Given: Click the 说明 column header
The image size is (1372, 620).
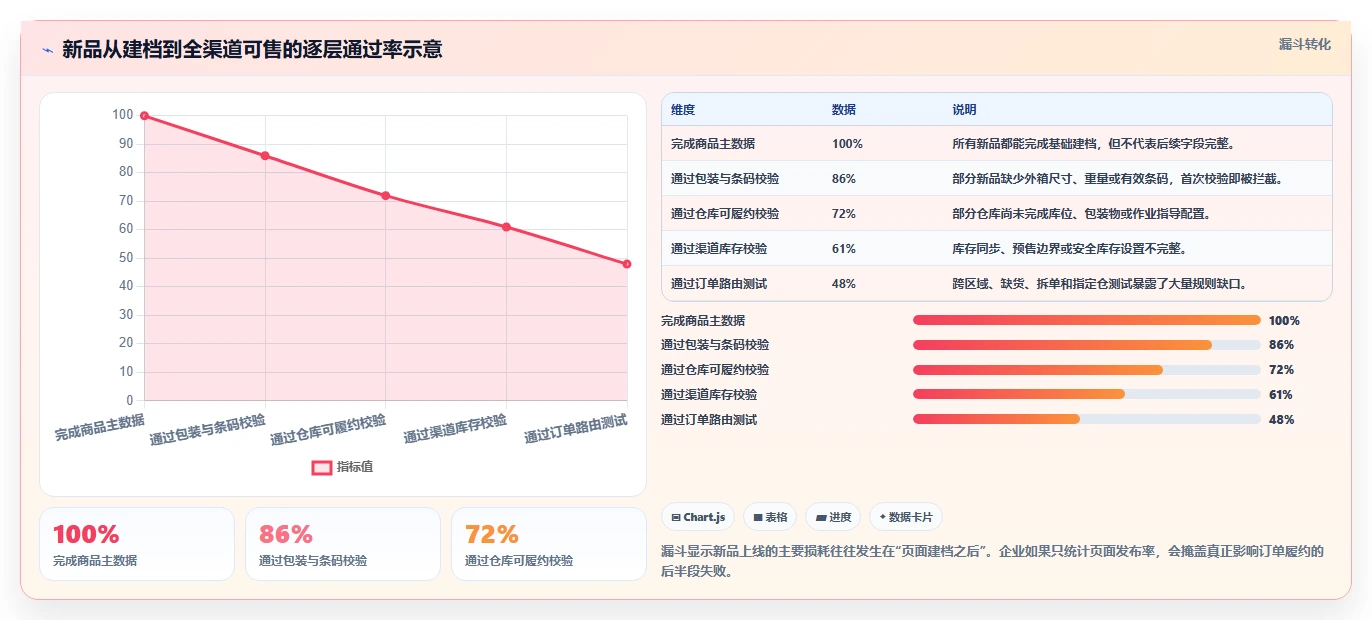Looking at the screenshot, I should (x=964, y=110).
